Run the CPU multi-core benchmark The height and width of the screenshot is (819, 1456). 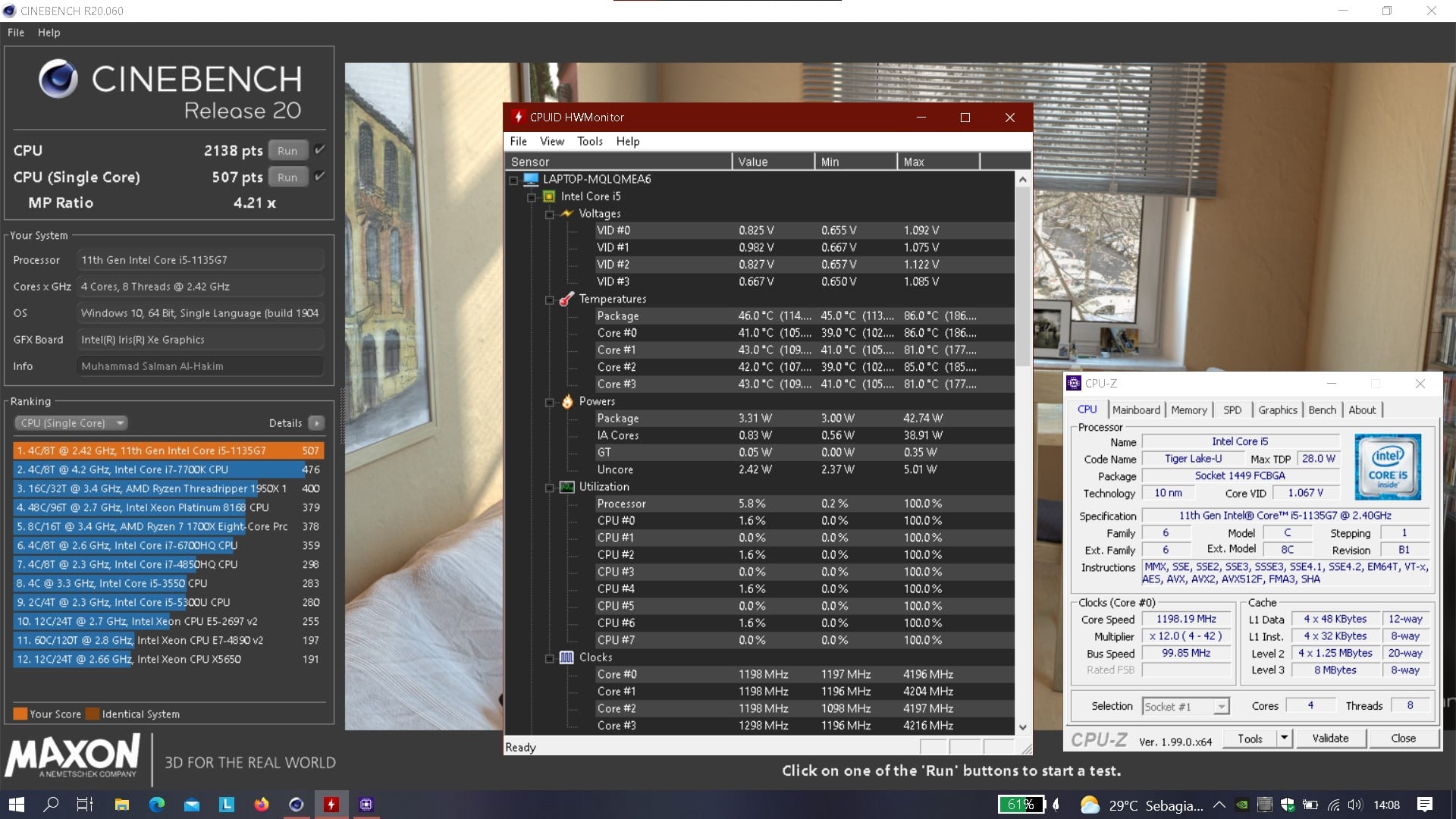click(287, 150)
